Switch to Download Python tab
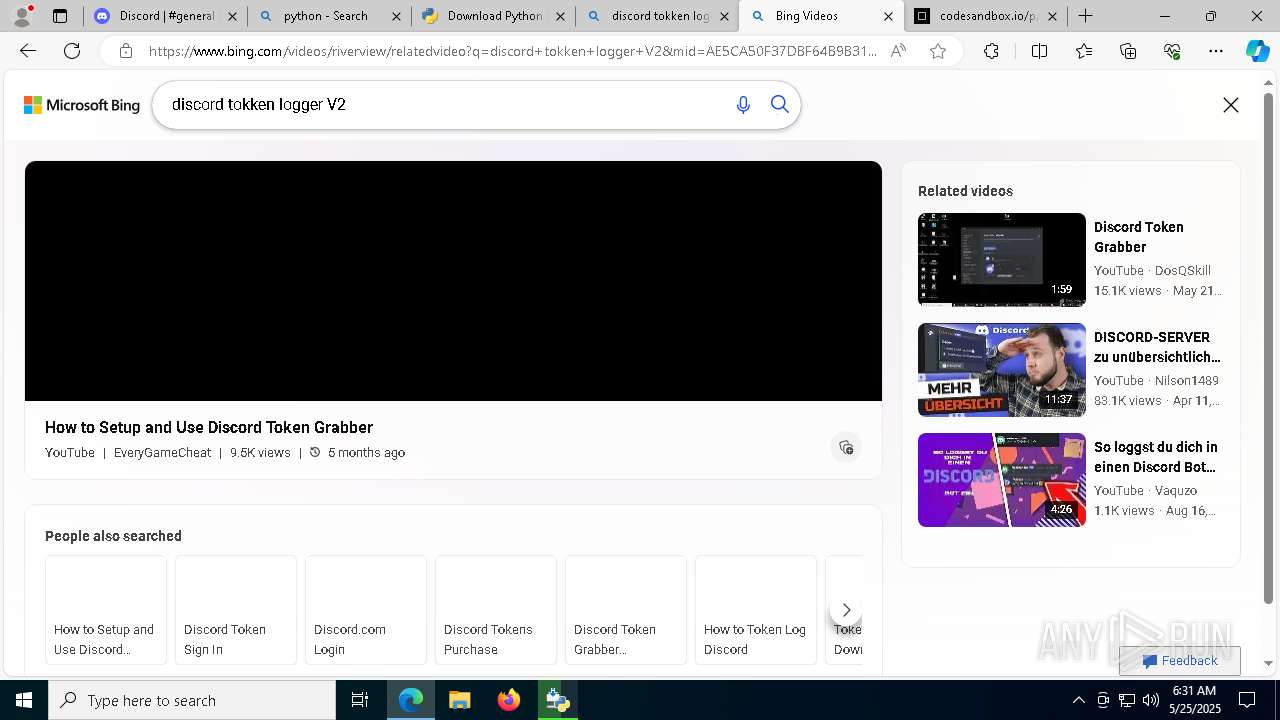This screenshot has width=1280, height=720. [x=492, y=16]
